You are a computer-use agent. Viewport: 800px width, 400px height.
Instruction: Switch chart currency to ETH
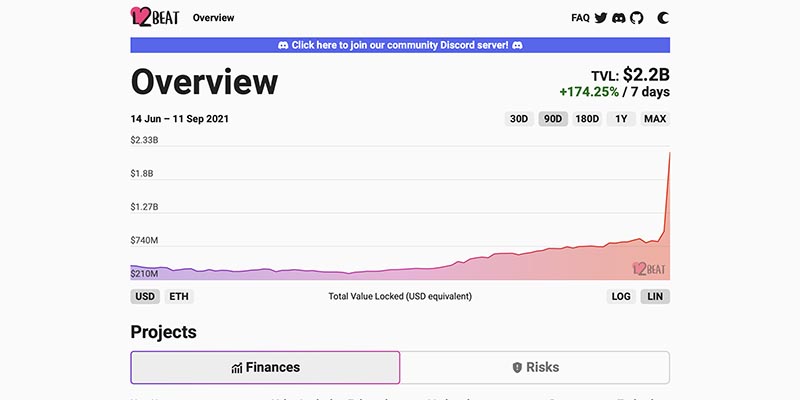[x=179, y=296]
